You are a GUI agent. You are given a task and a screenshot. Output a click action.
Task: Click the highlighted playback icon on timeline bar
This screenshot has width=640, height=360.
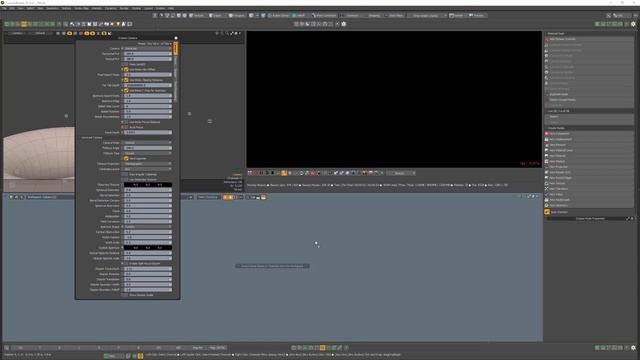point(322,348)
